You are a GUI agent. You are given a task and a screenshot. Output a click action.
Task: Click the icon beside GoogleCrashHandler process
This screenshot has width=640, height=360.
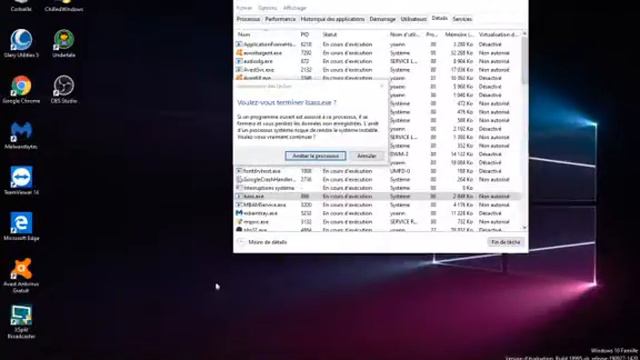[239, 180]
